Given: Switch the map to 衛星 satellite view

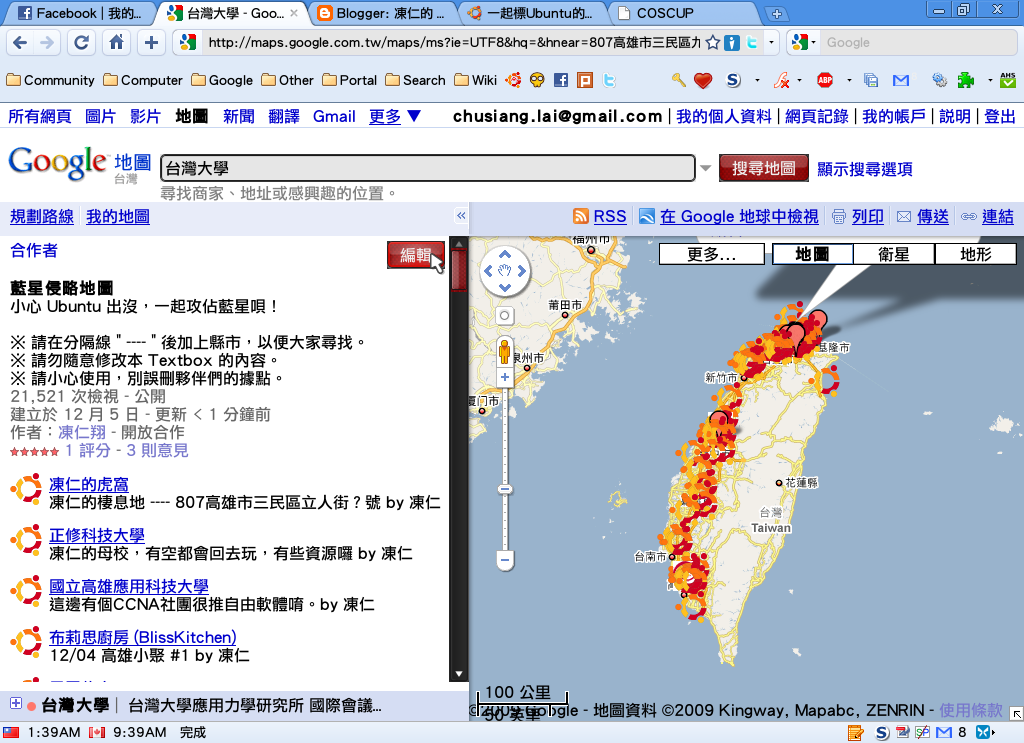Looking at the screenshot, I should pos(891,253).
